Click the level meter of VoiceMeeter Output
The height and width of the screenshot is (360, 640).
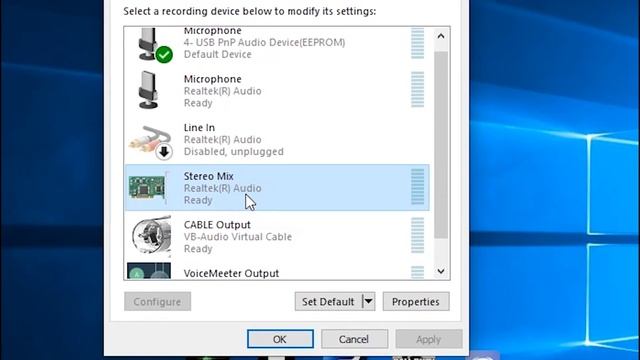click(x=418, y=272)
